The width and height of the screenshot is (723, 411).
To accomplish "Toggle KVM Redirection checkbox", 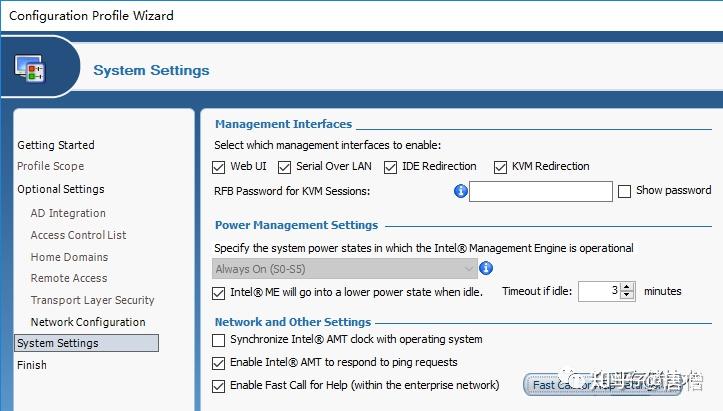I will click(x=501, y=167).
